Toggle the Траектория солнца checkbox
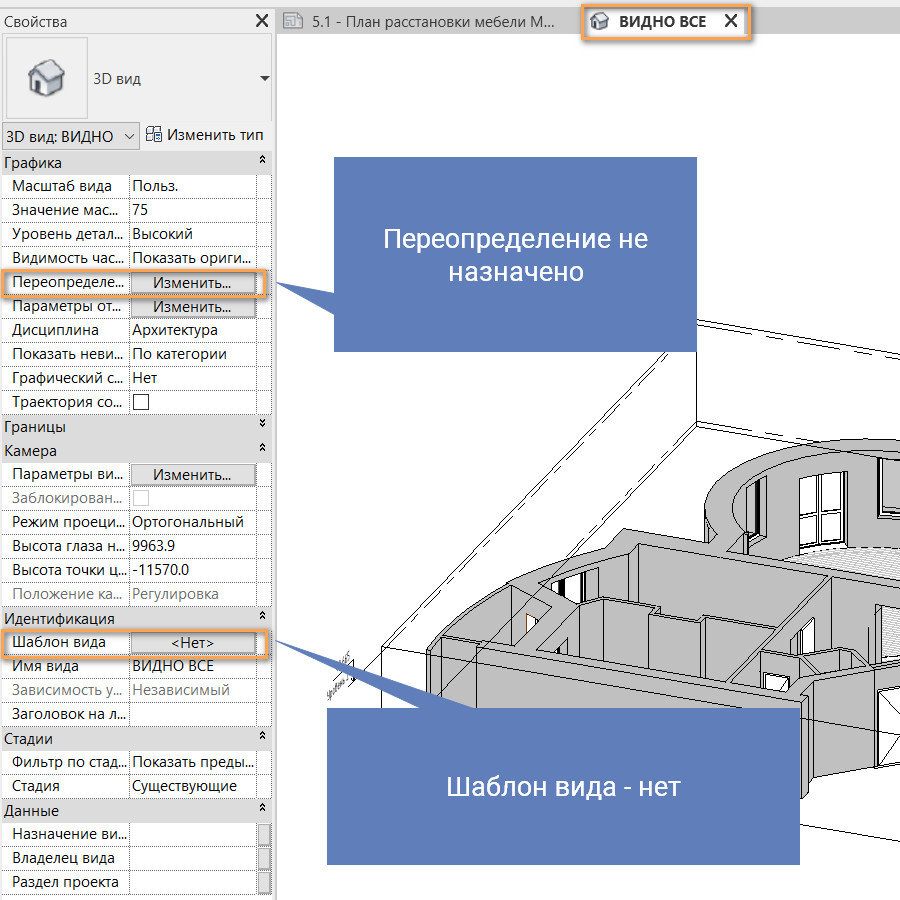Viewport: 900px width, 900px height. (x=141, y=402)
